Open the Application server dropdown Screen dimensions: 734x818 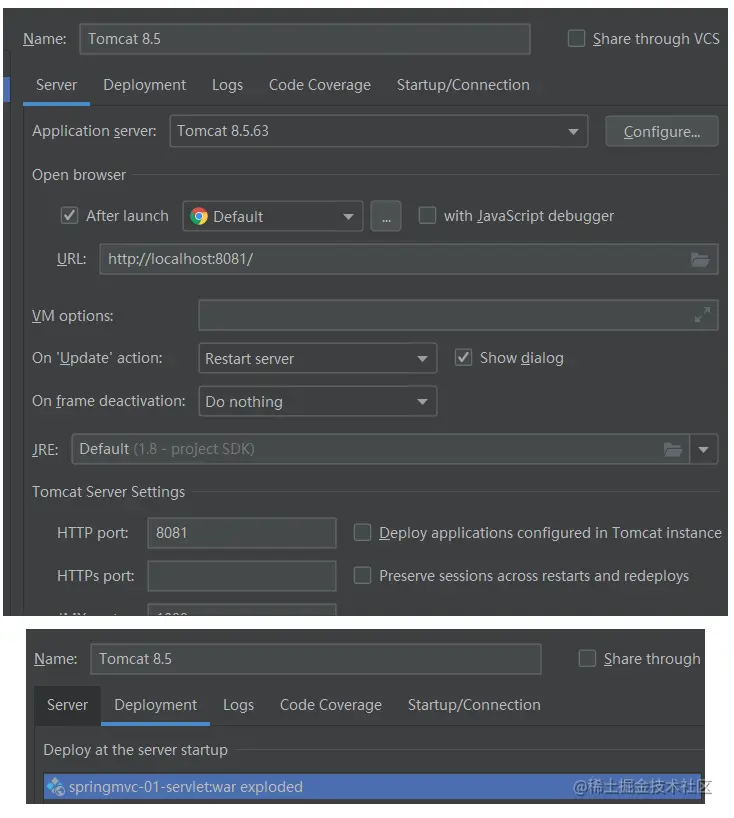click(379, 131)
